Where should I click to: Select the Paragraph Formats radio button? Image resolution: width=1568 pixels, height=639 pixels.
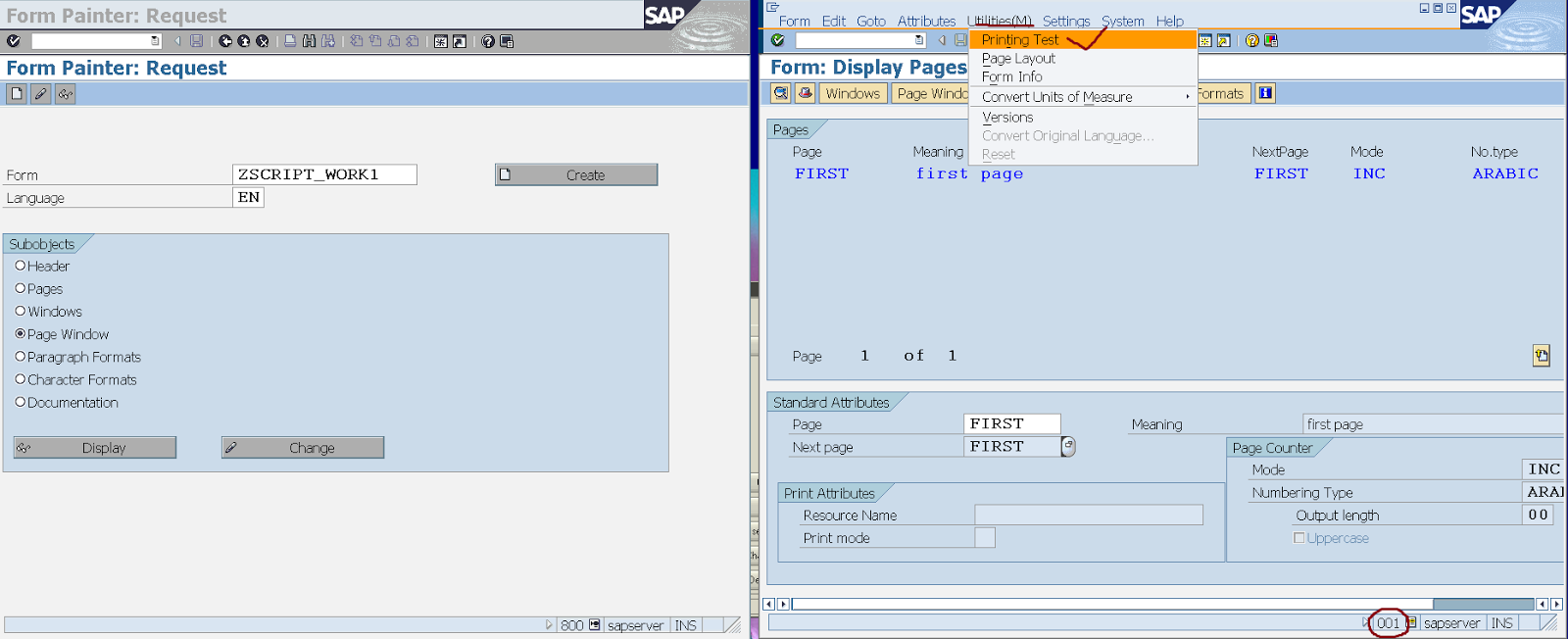pos(20,356)
